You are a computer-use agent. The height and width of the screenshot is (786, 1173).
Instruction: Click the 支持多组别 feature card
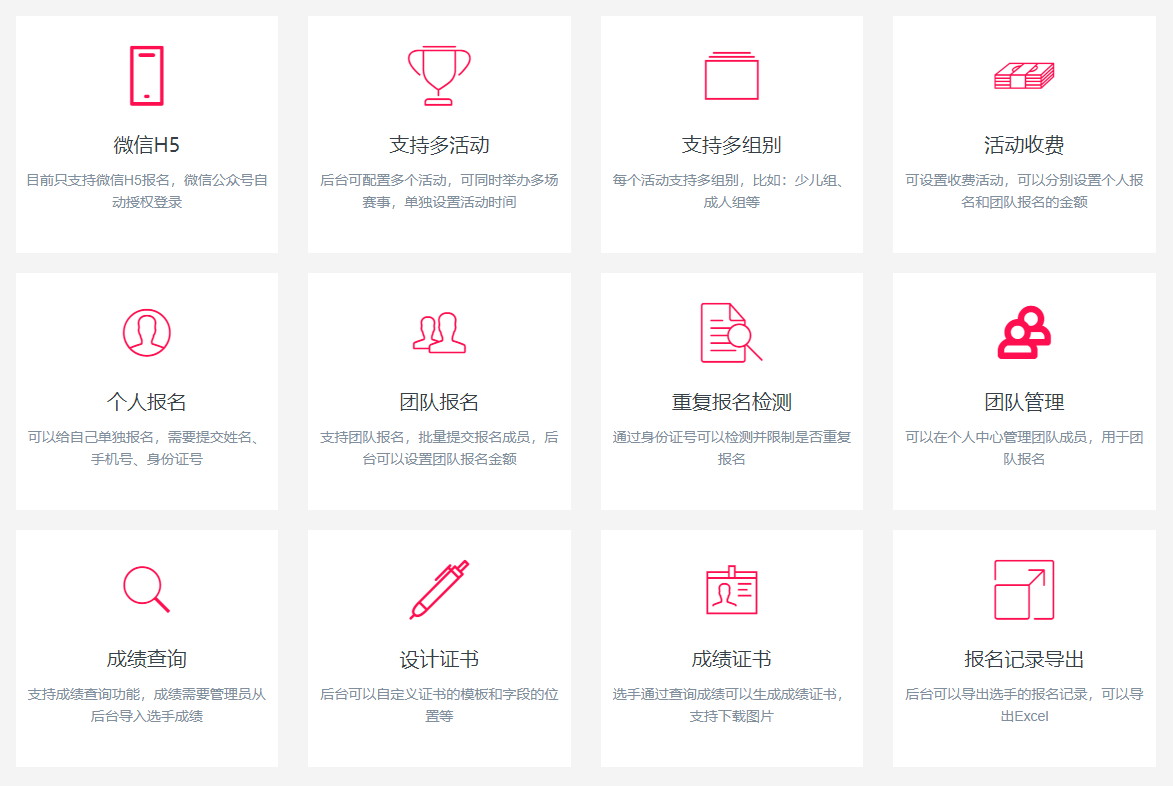tap(730, 131)
